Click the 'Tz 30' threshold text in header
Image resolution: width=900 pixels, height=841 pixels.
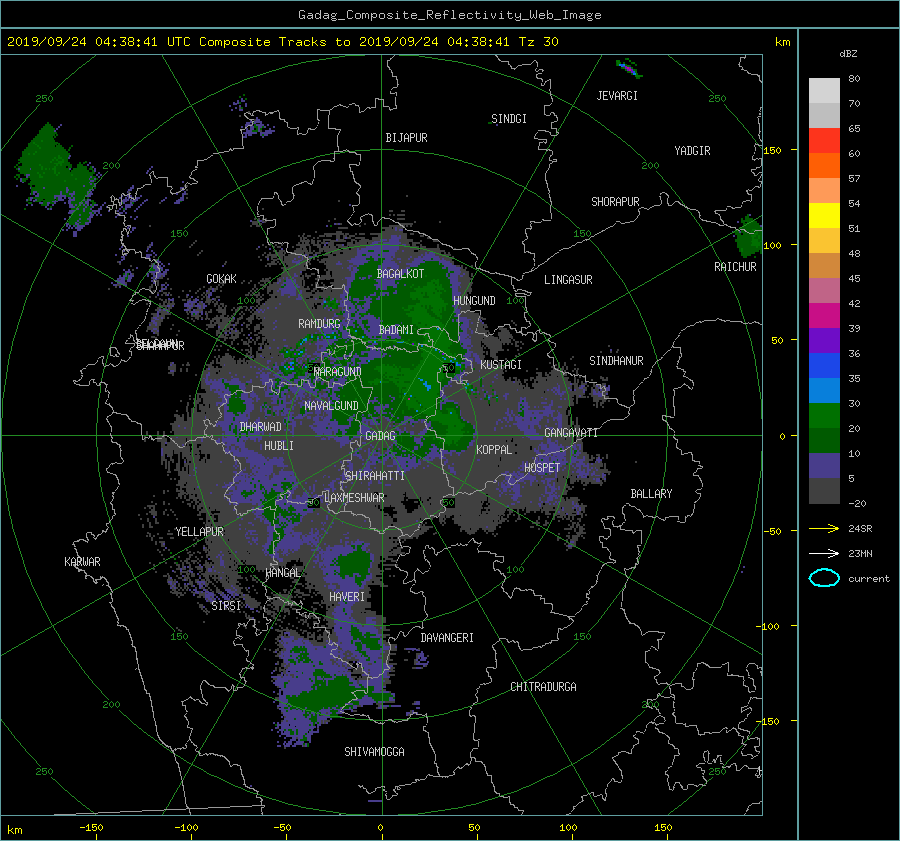(x=538, y=42)
